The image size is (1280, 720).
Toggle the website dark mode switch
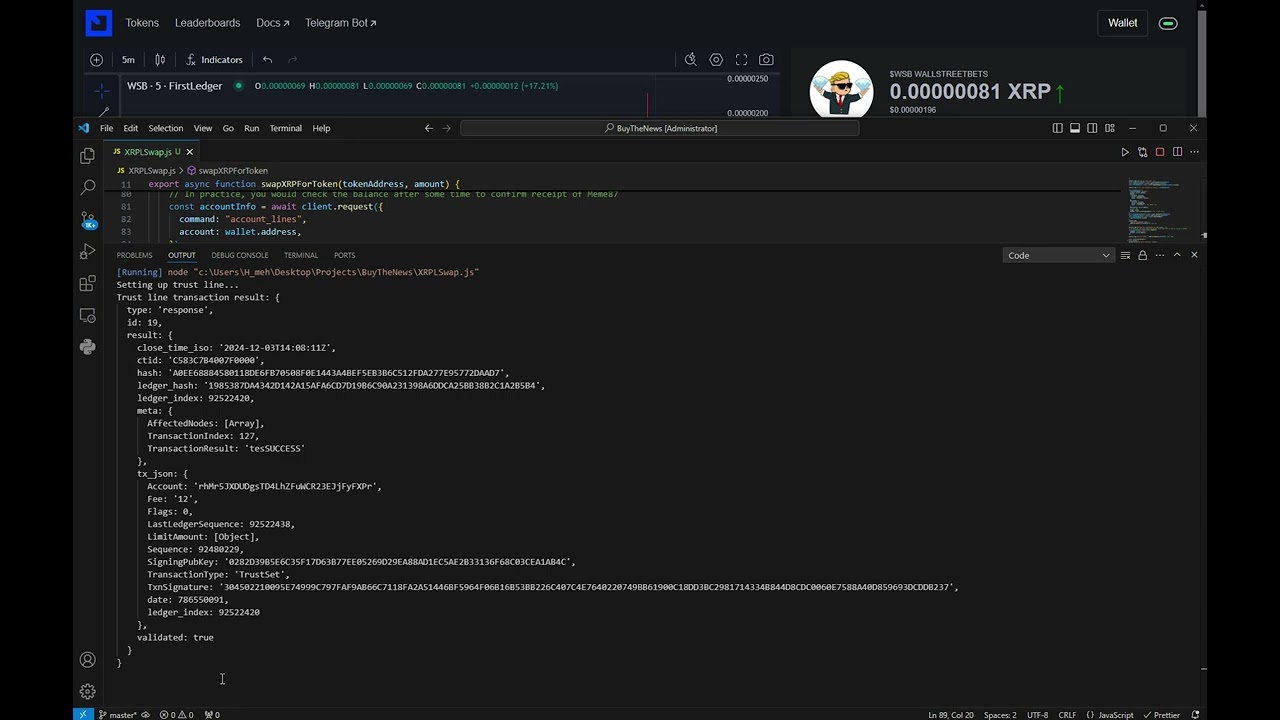[x=1168, y=22]
